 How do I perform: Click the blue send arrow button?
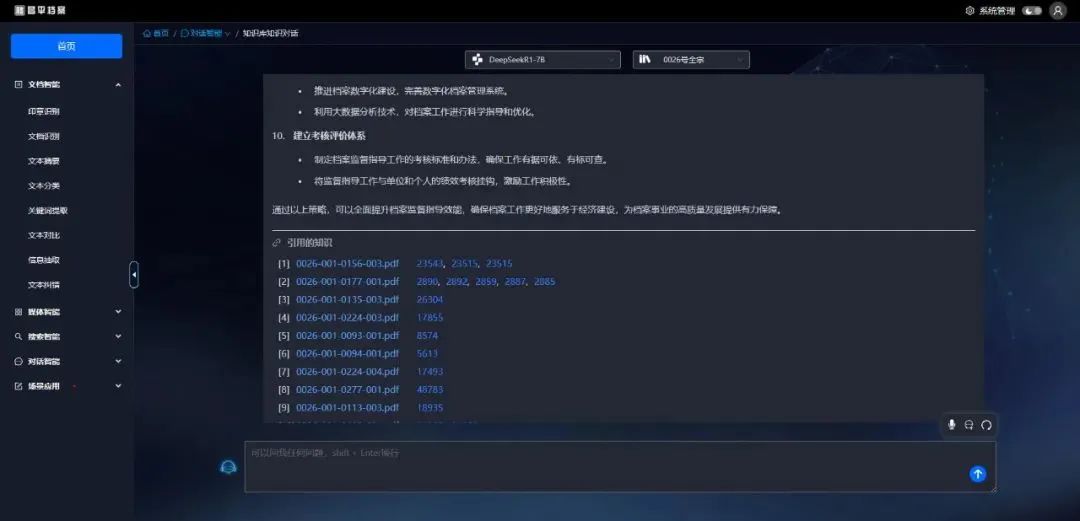[x=978, y=474]
